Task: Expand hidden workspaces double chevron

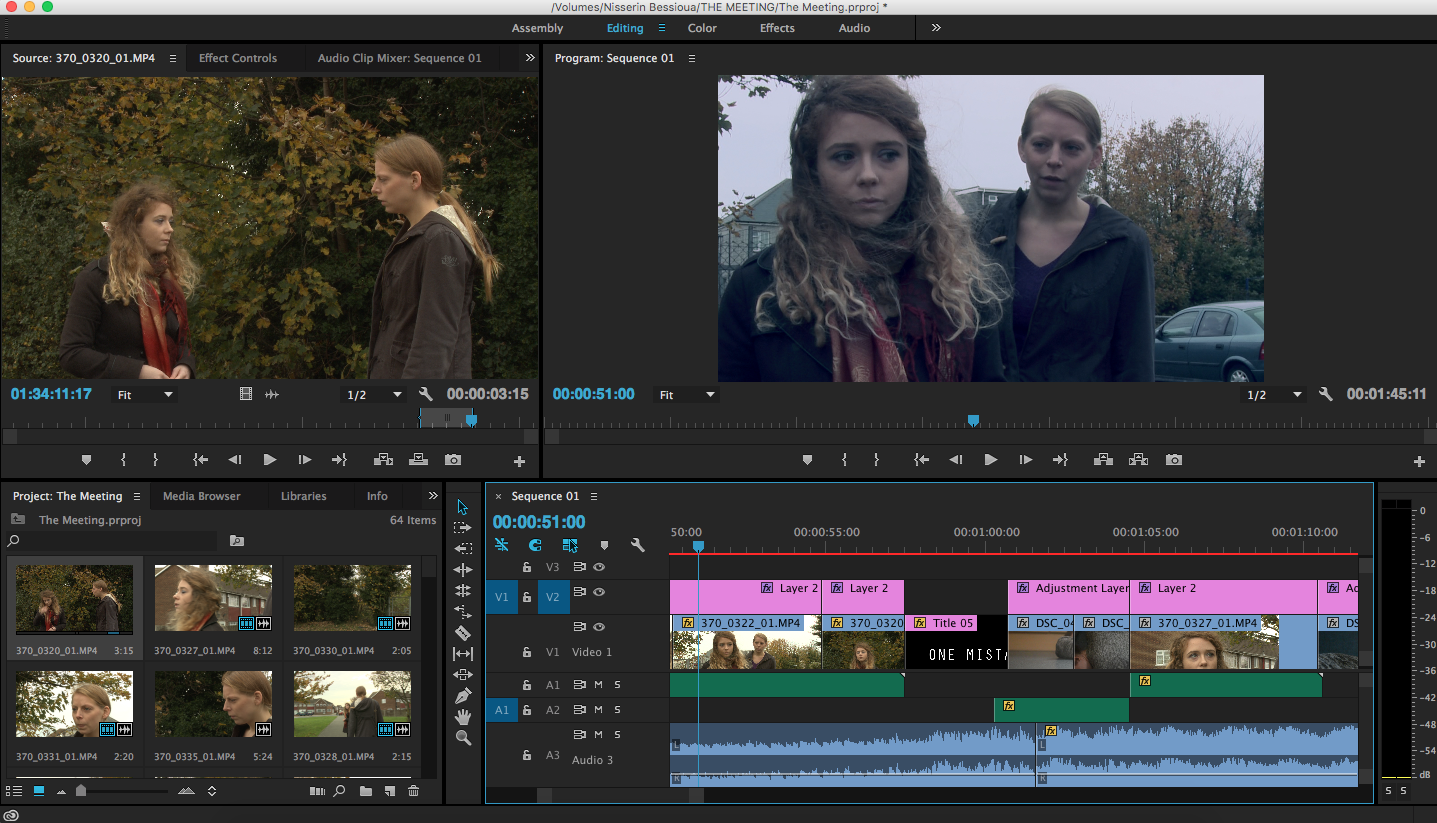Action: 936,28
